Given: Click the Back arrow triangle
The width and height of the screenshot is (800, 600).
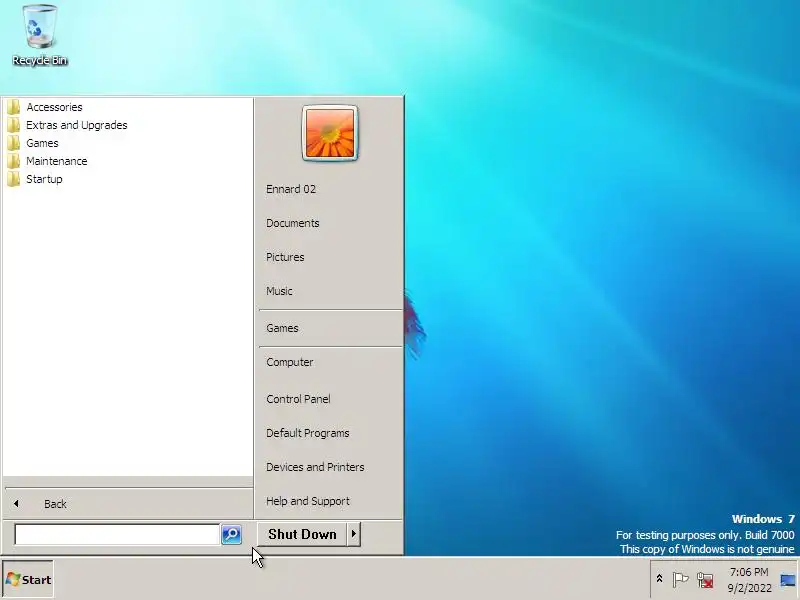Looking at the screenshot, I should (16, 504).
